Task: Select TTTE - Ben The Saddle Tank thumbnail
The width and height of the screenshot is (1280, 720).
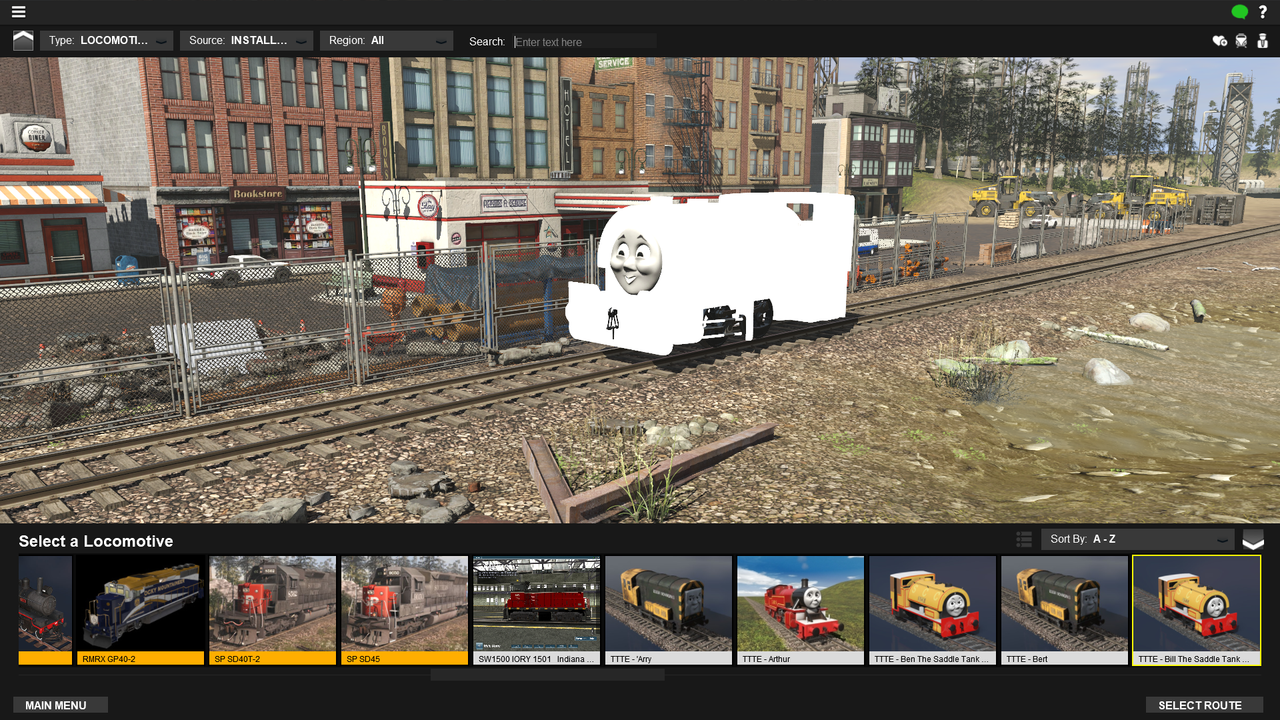Action: (932, 611)
